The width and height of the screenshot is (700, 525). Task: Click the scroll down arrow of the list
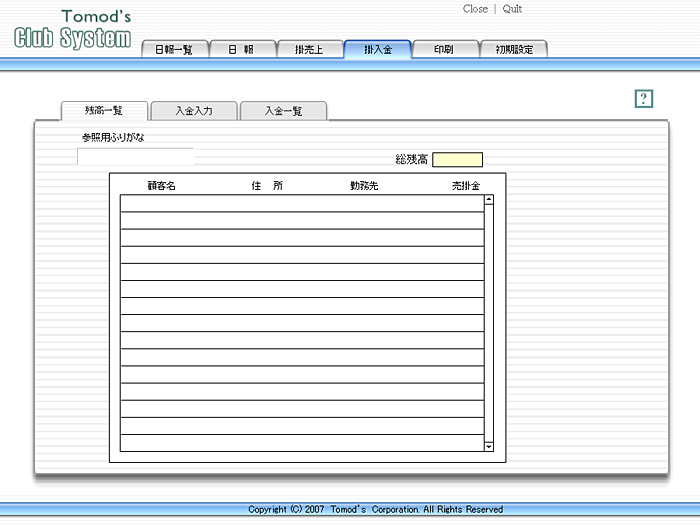pyautogui.click(x=489, y=446)
